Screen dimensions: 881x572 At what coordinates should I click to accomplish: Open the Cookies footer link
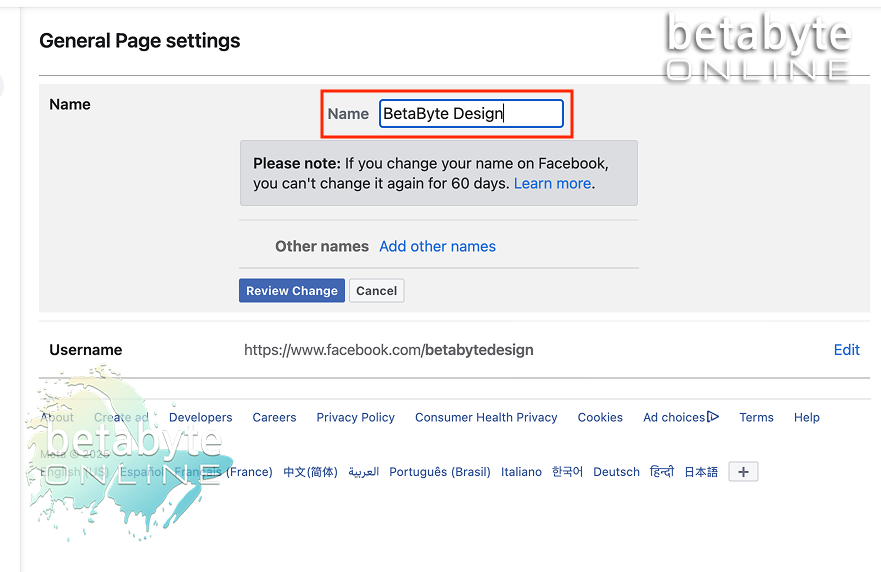600,418
